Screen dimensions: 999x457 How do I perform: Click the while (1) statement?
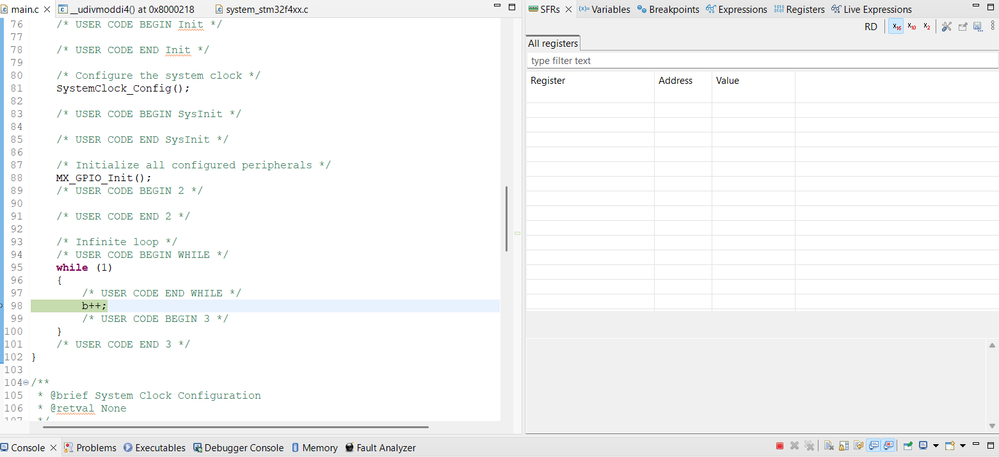[84, 268]
